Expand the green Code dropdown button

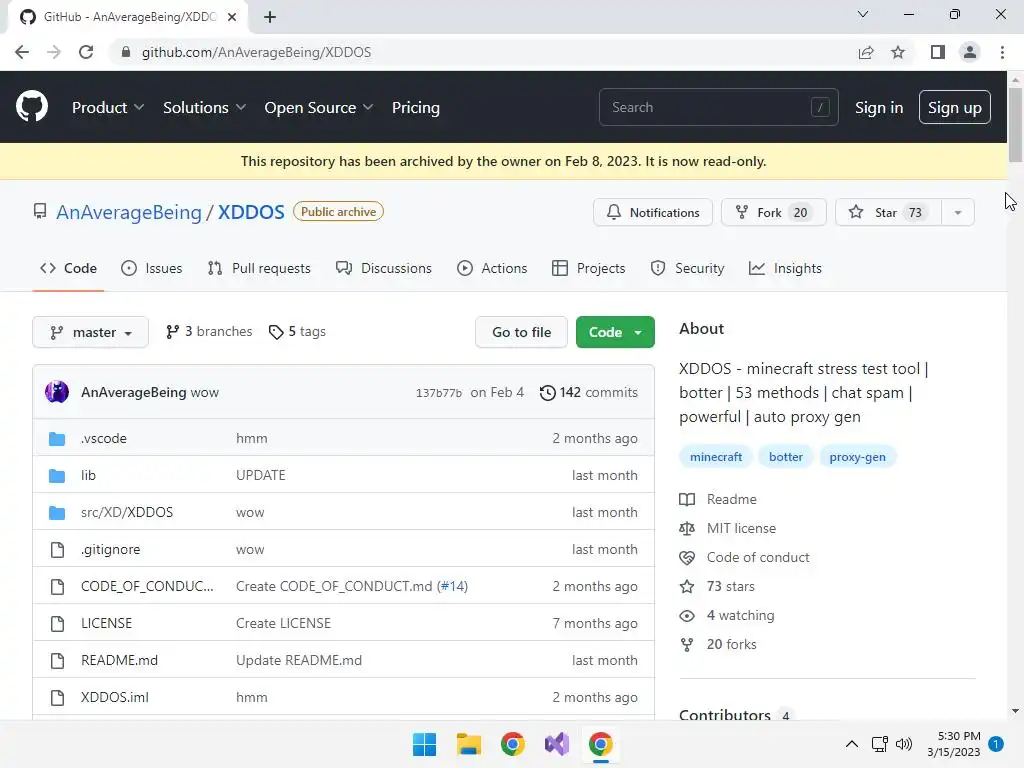tap(615, 332)
